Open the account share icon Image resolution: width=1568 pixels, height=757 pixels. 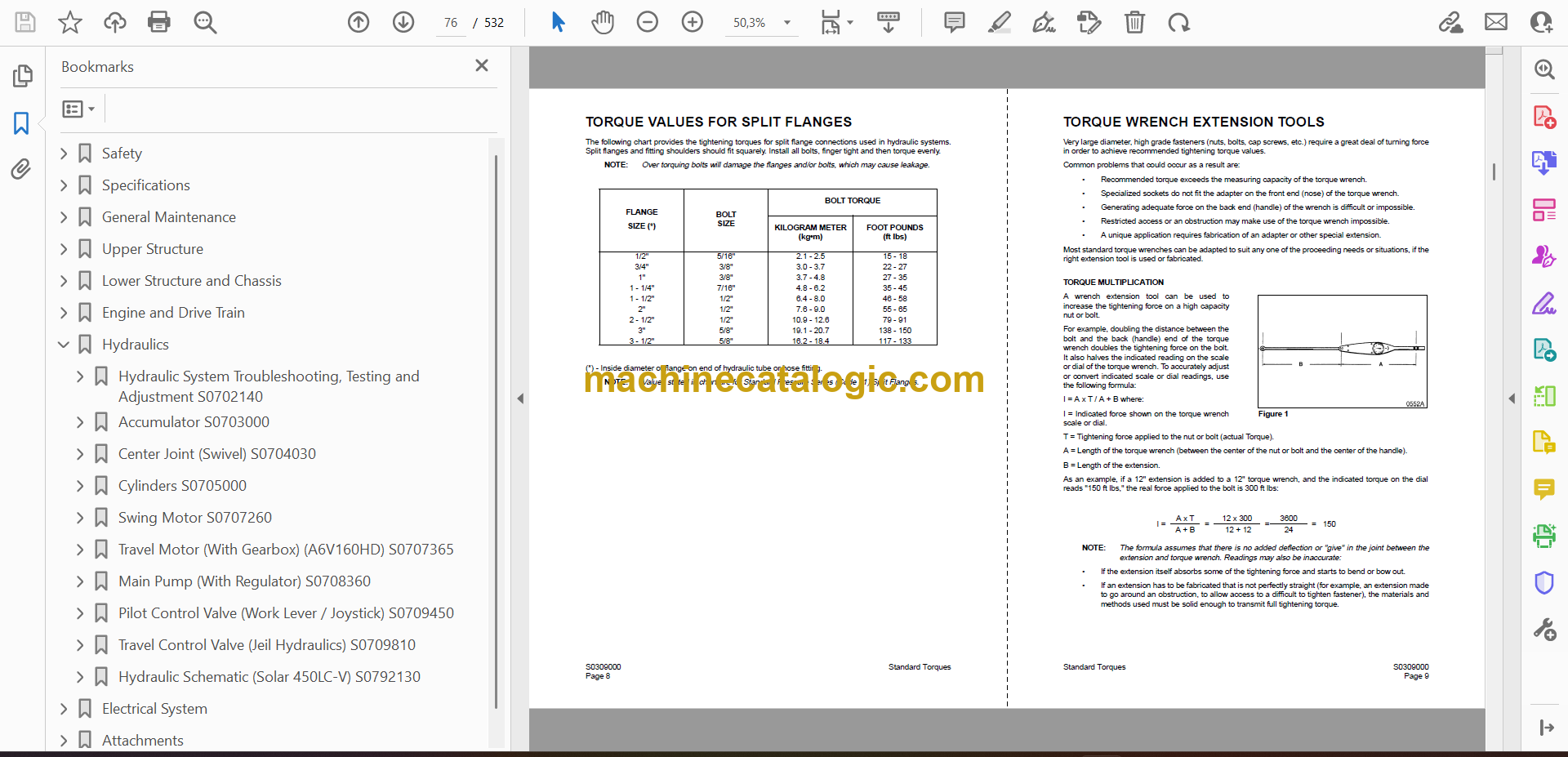1541,22
